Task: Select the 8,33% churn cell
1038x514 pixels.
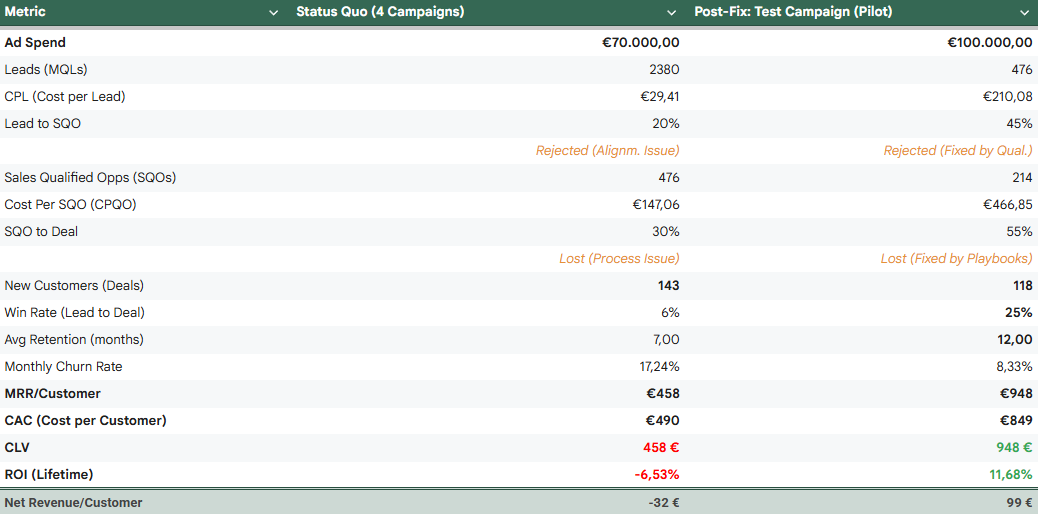Action: (1015, 367)
